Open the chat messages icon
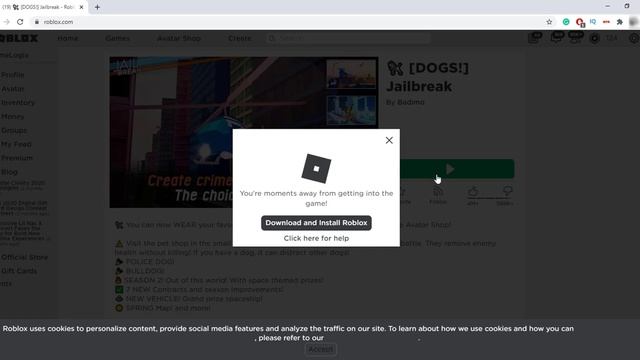 tap(556, 38)
